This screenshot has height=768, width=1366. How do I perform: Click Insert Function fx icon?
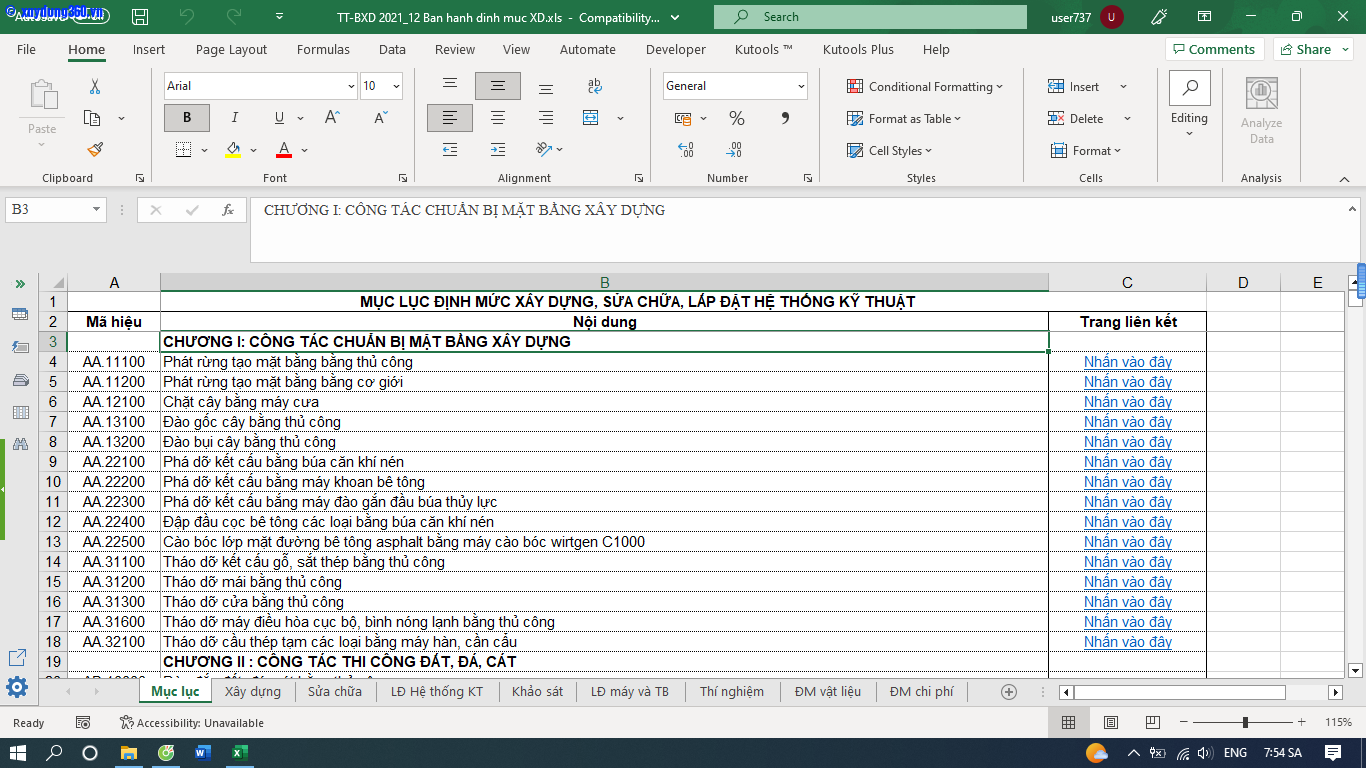click(228, 210)
